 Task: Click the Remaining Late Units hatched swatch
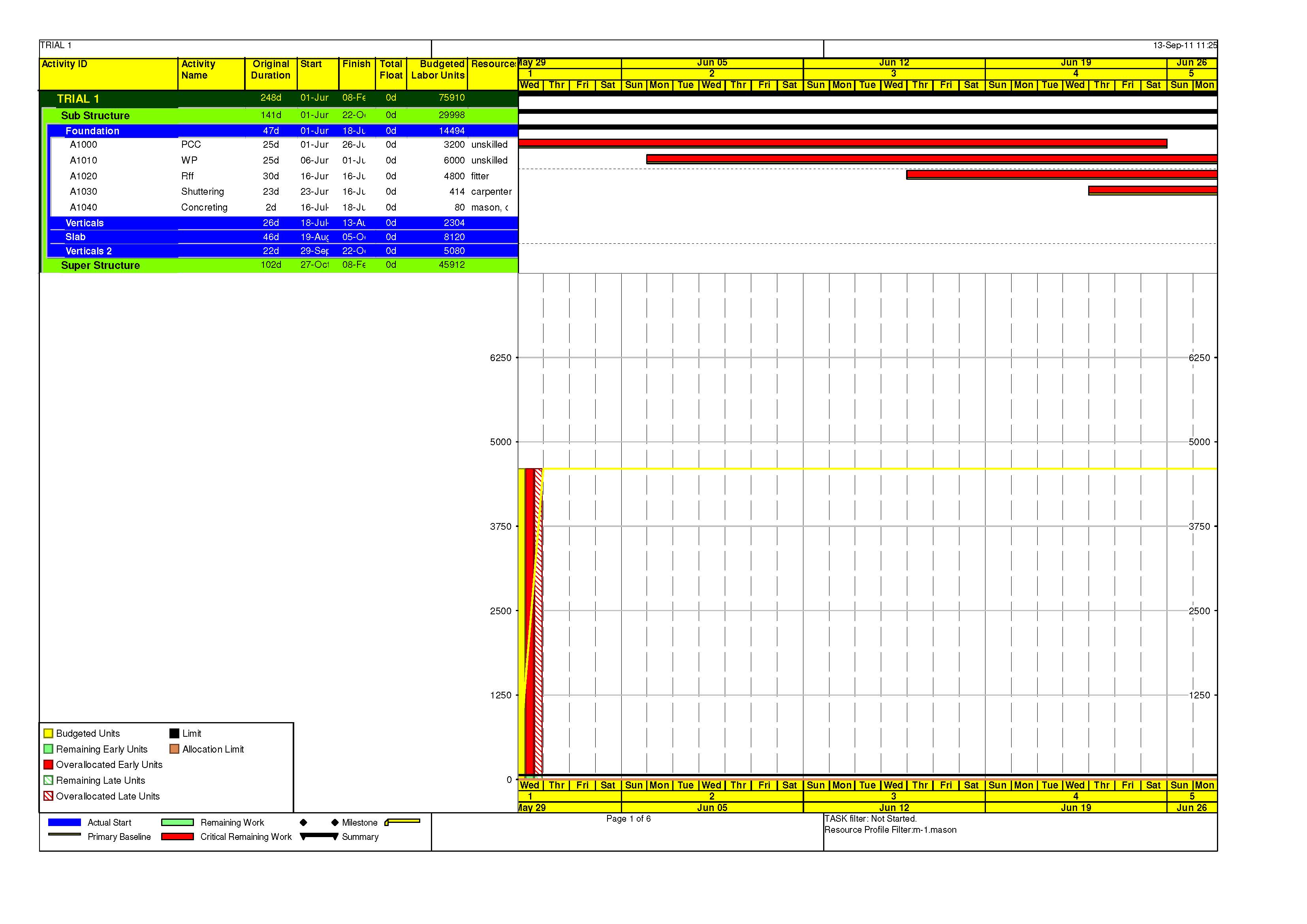(x=49, y=780)
